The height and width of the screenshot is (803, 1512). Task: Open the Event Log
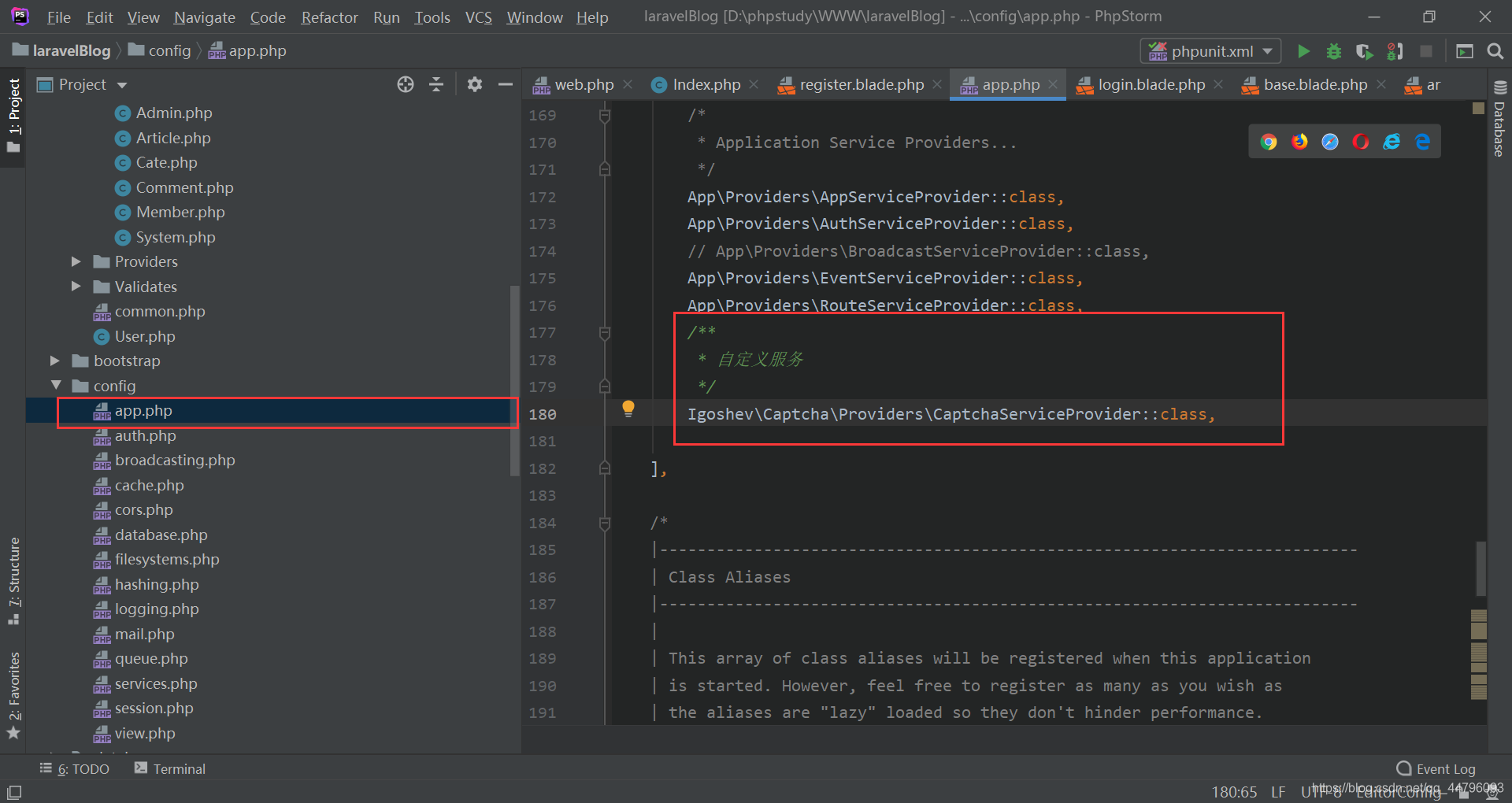coord(1436,768)
